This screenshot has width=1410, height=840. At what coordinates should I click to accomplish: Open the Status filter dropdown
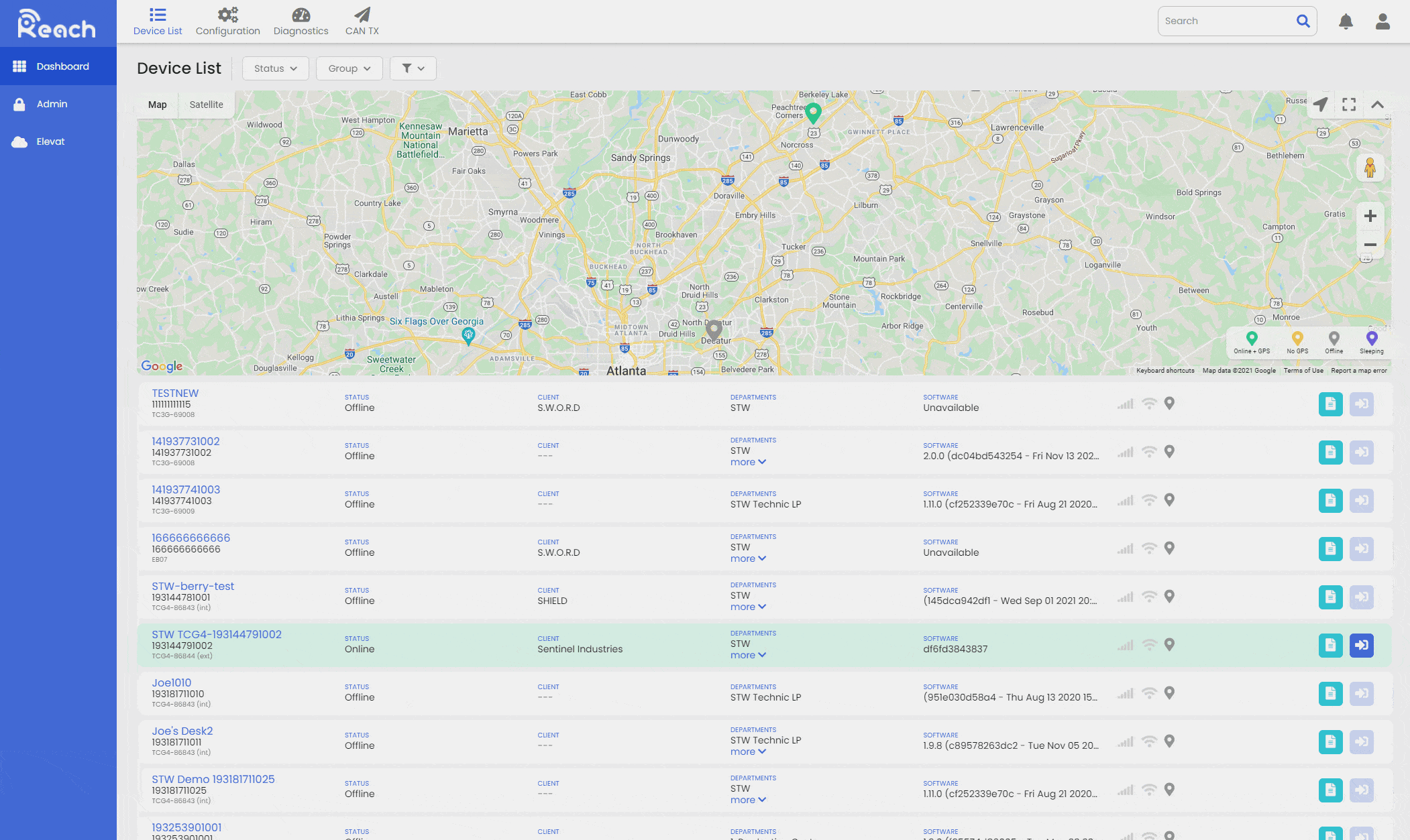pos(275,68)
